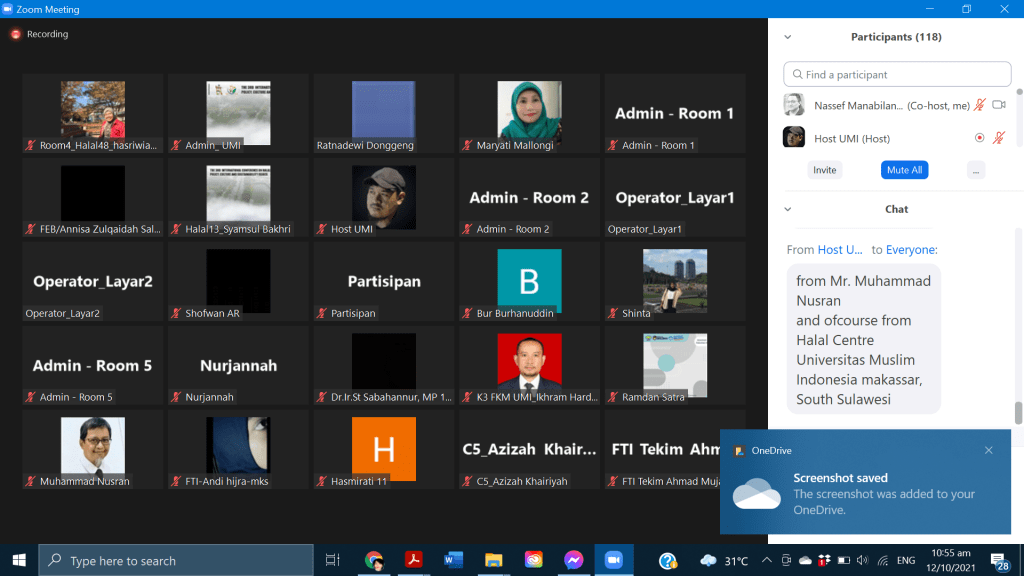Click the Host UMI sender link in chat
This screenshot has height=576, width=1024.
click(840, 250)
